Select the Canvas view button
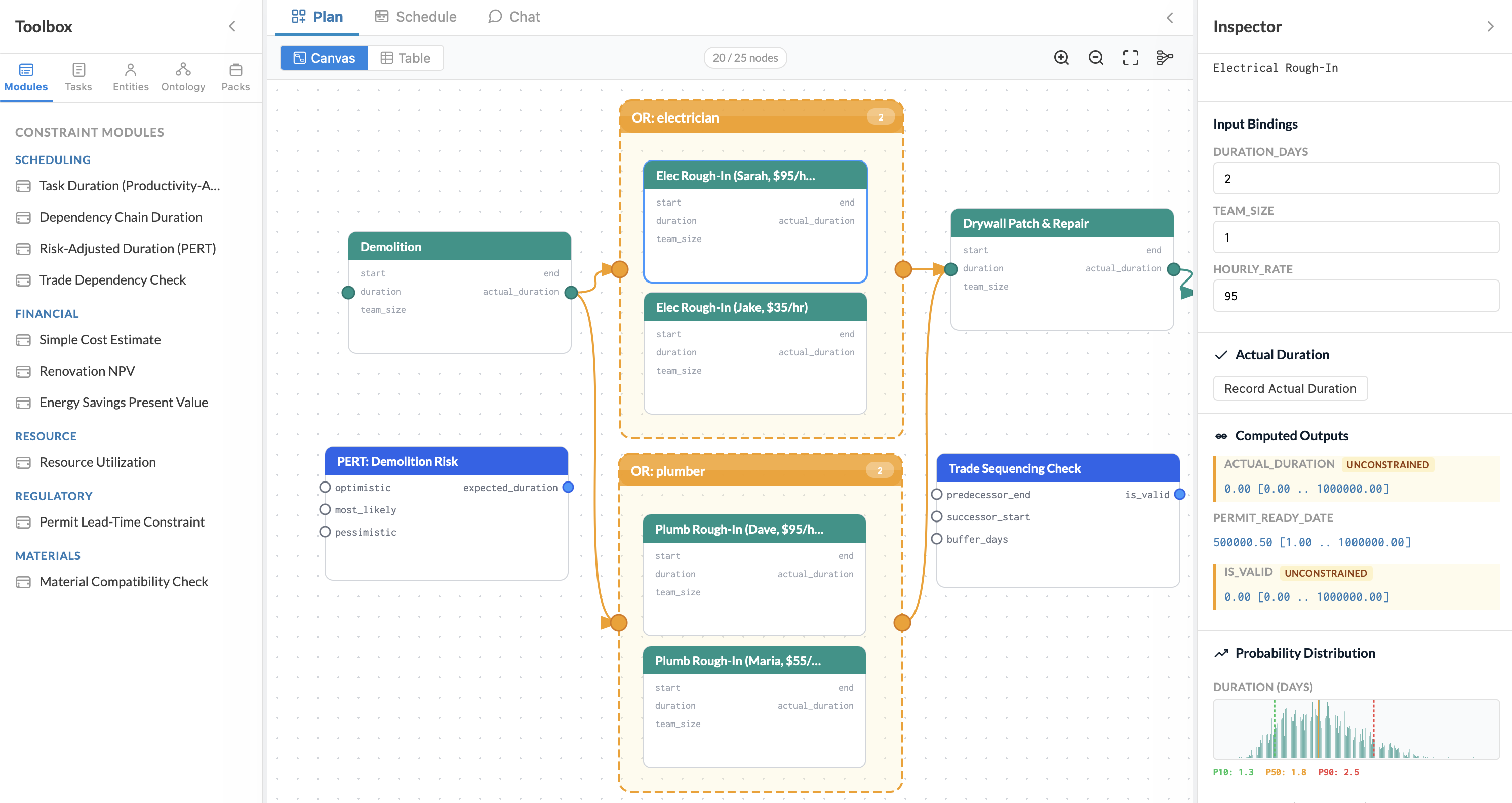The width and height of the screenshot is (1512, 803). (x=324, y=58)
